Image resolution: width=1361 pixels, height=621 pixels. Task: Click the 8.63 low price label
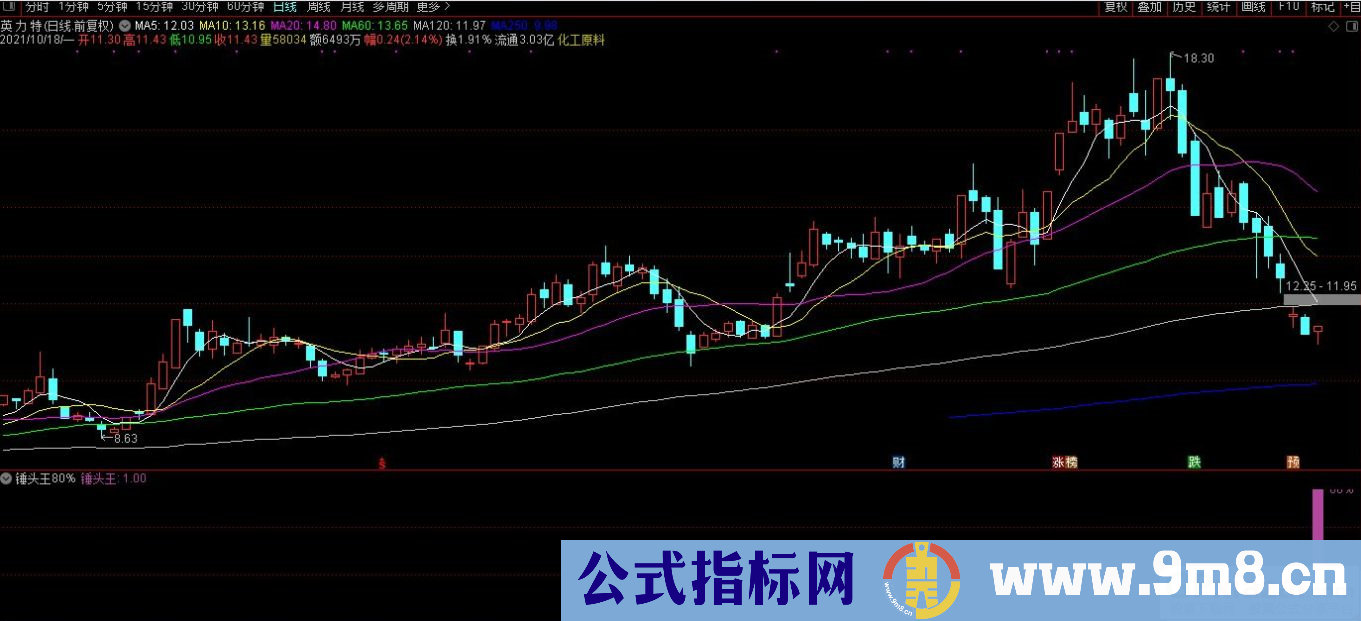(124, 438)
